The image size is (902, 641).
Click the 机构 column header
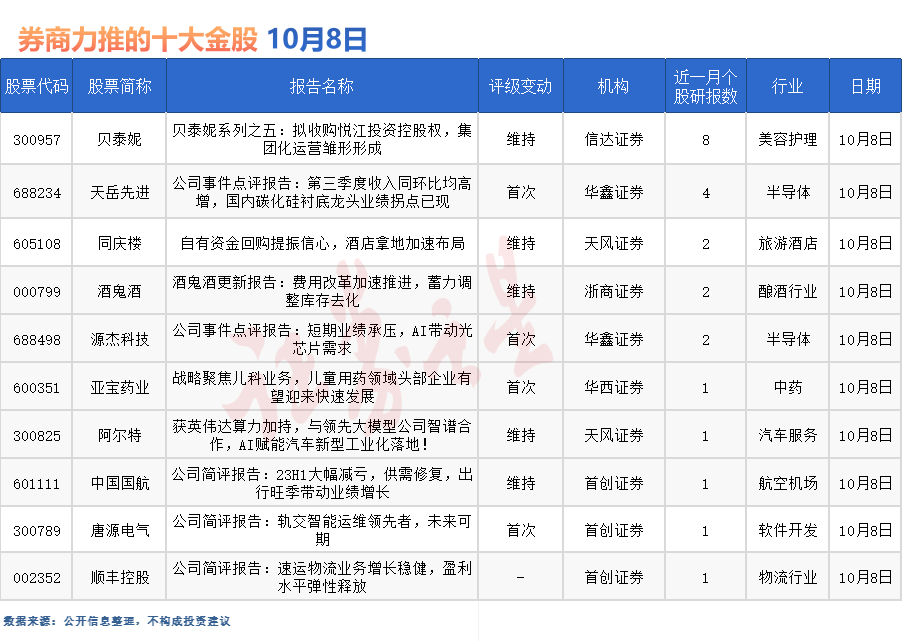(613, 86)
